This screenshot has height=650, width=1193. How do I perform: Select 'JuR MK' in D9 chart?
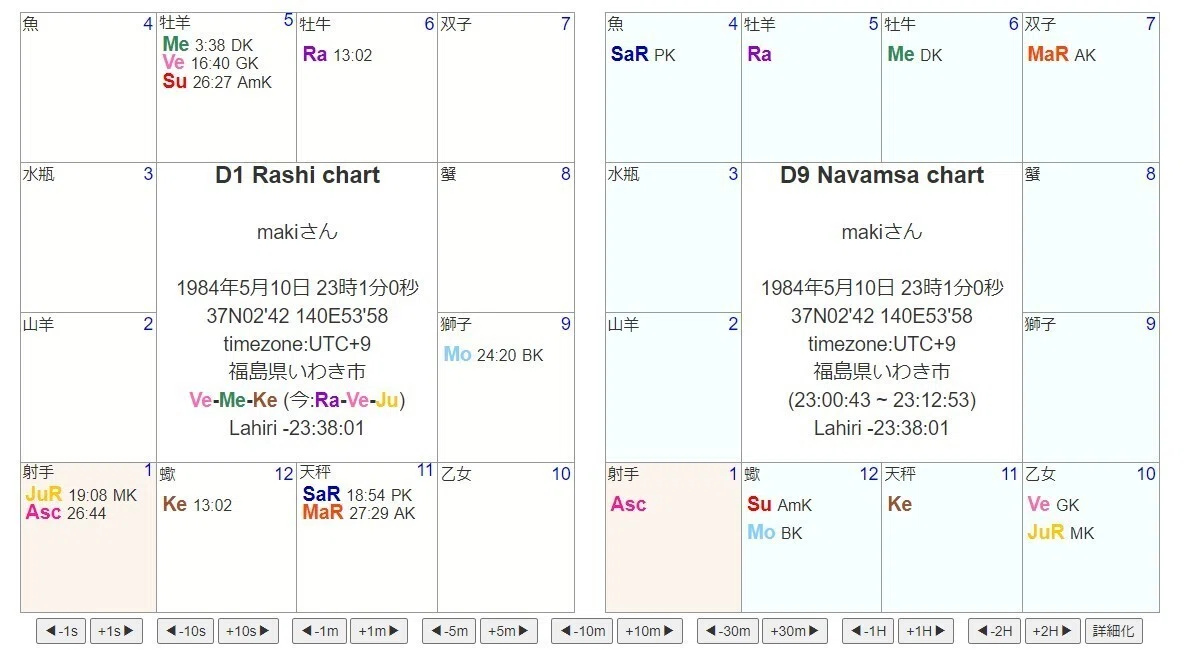[1061, 532]
